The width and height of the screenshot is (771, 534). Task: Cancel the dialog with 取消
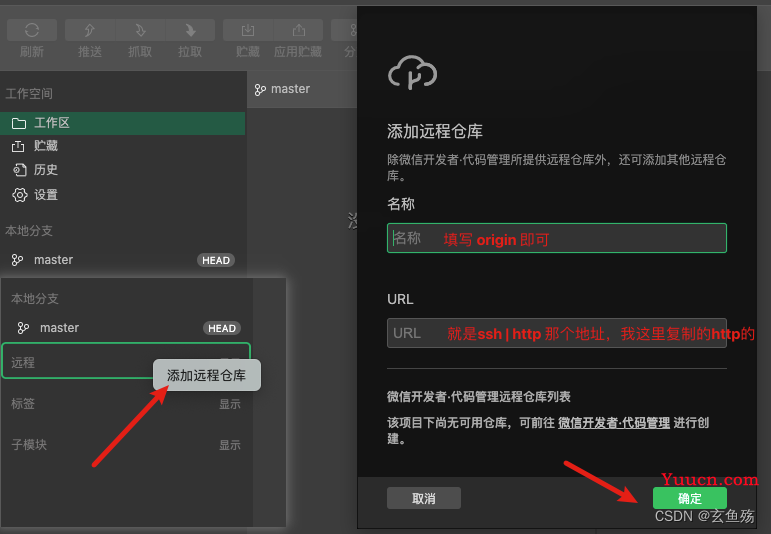[x=424, y=498]
